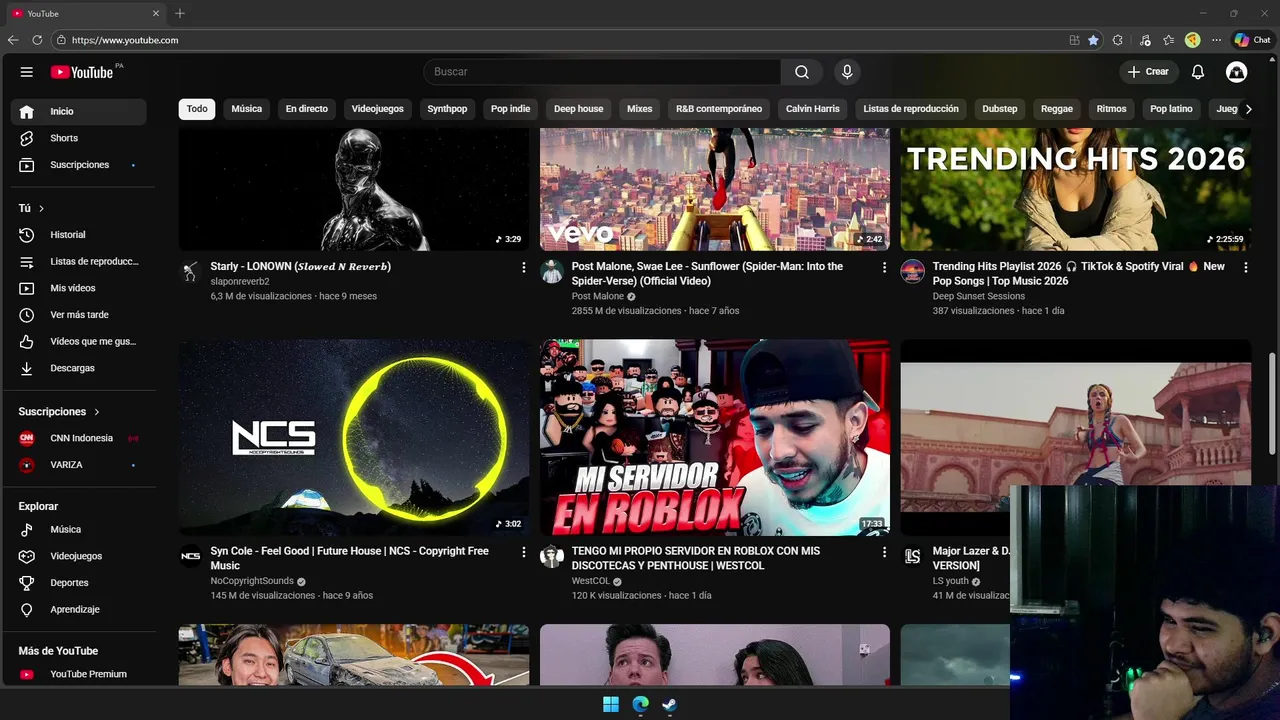Click the search magnifier button
1280x720 pixels.
(x=802, y=72)
